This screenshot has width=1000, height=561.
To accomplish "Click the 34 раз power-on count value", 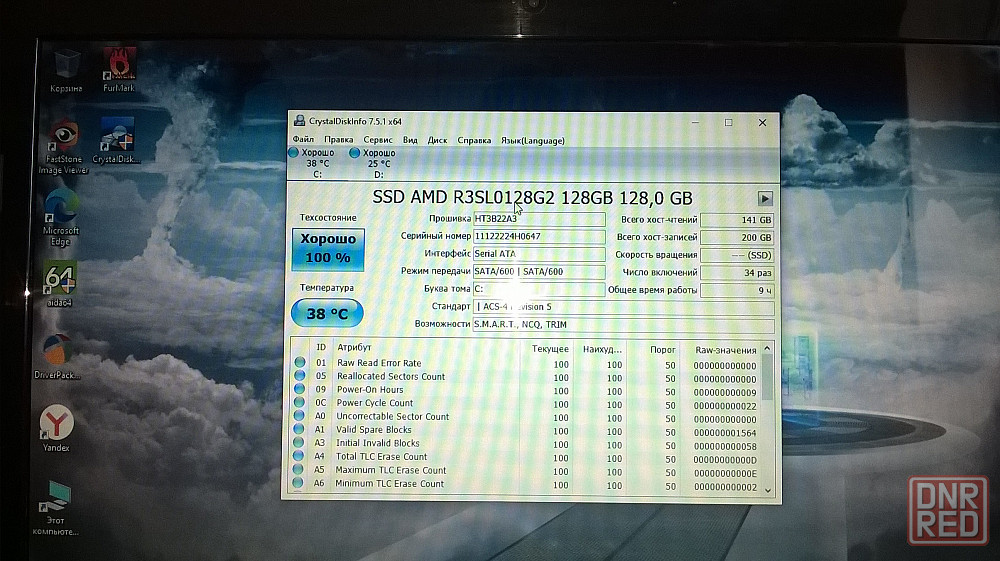I will click(x=737, y=273).
